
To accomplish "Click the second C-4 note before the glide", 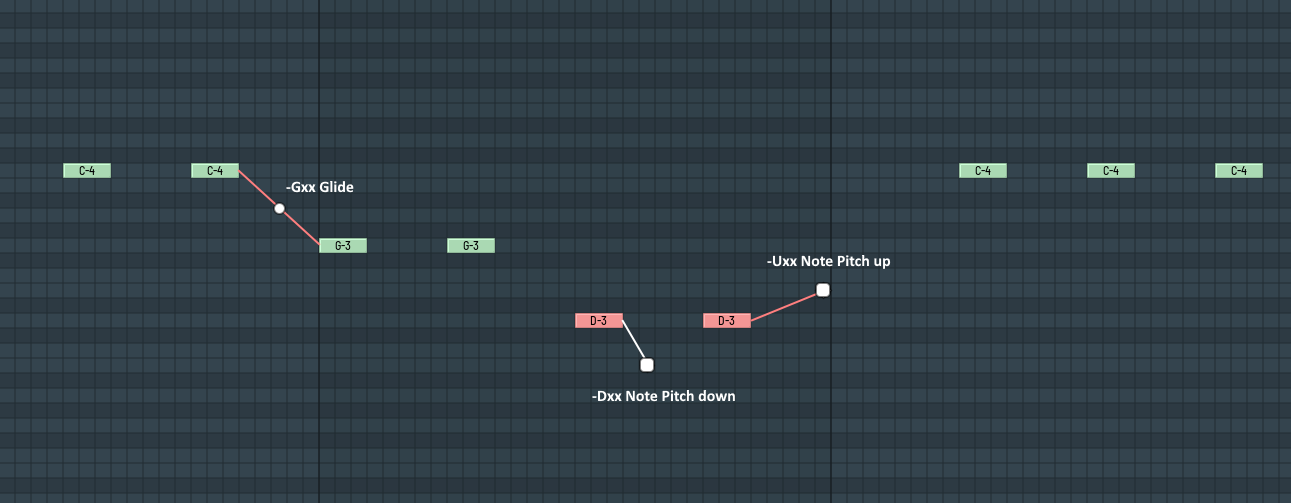I will pos(215,171).
